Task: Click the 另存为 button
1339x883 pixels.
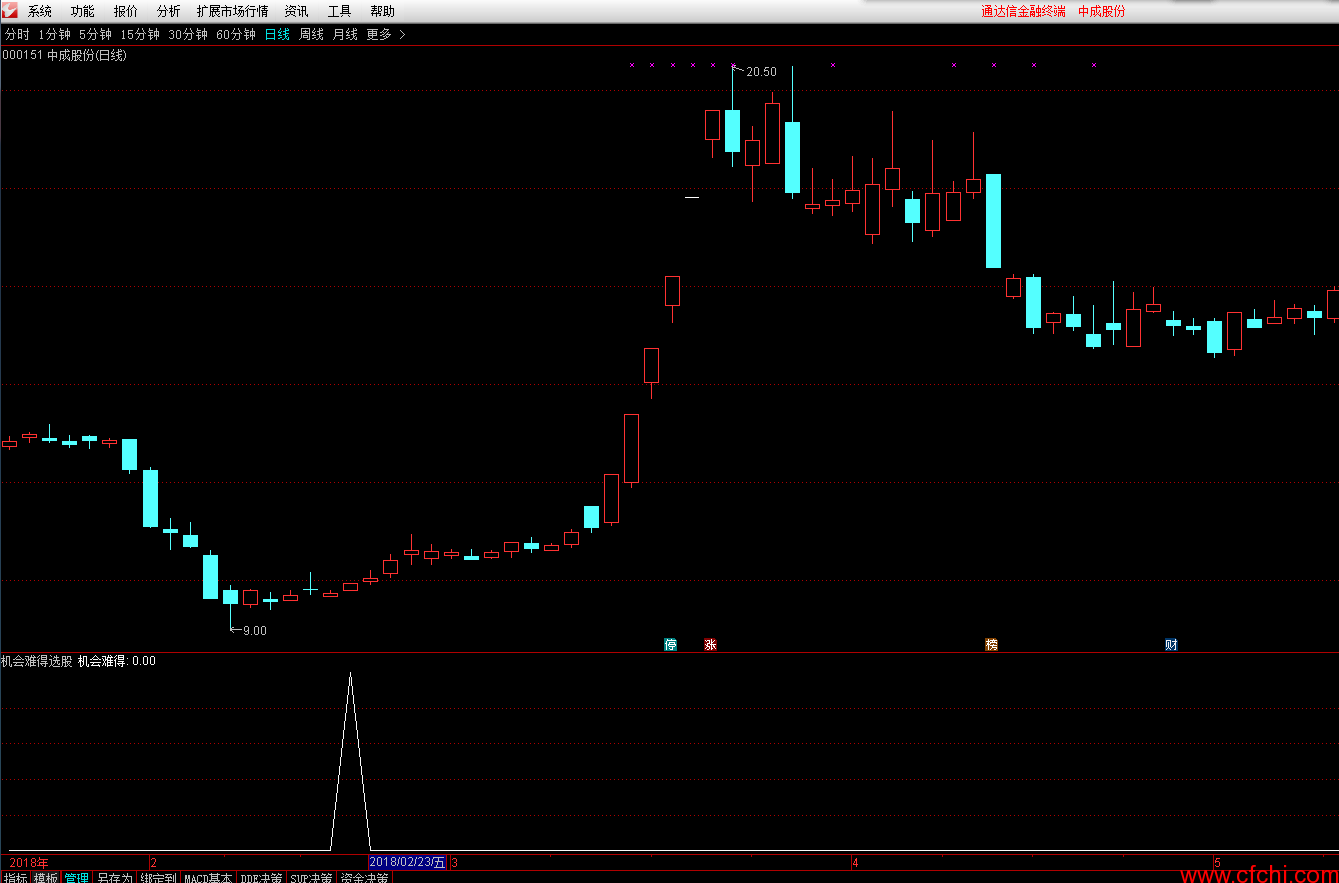Action: [114, 877]
